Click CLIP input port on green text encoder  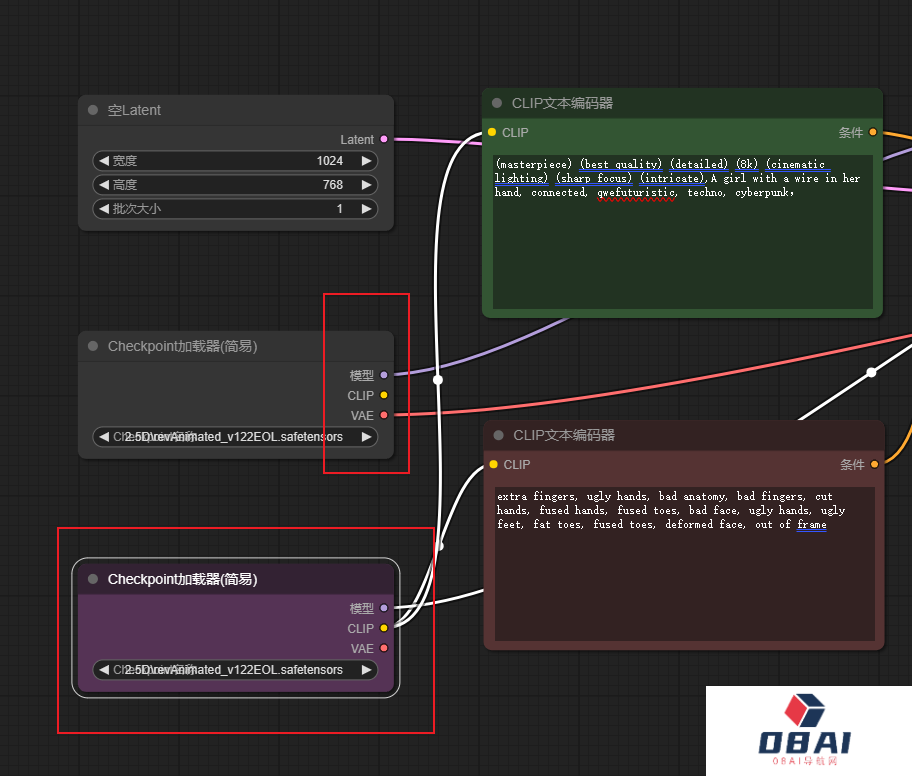click(492, 133)
